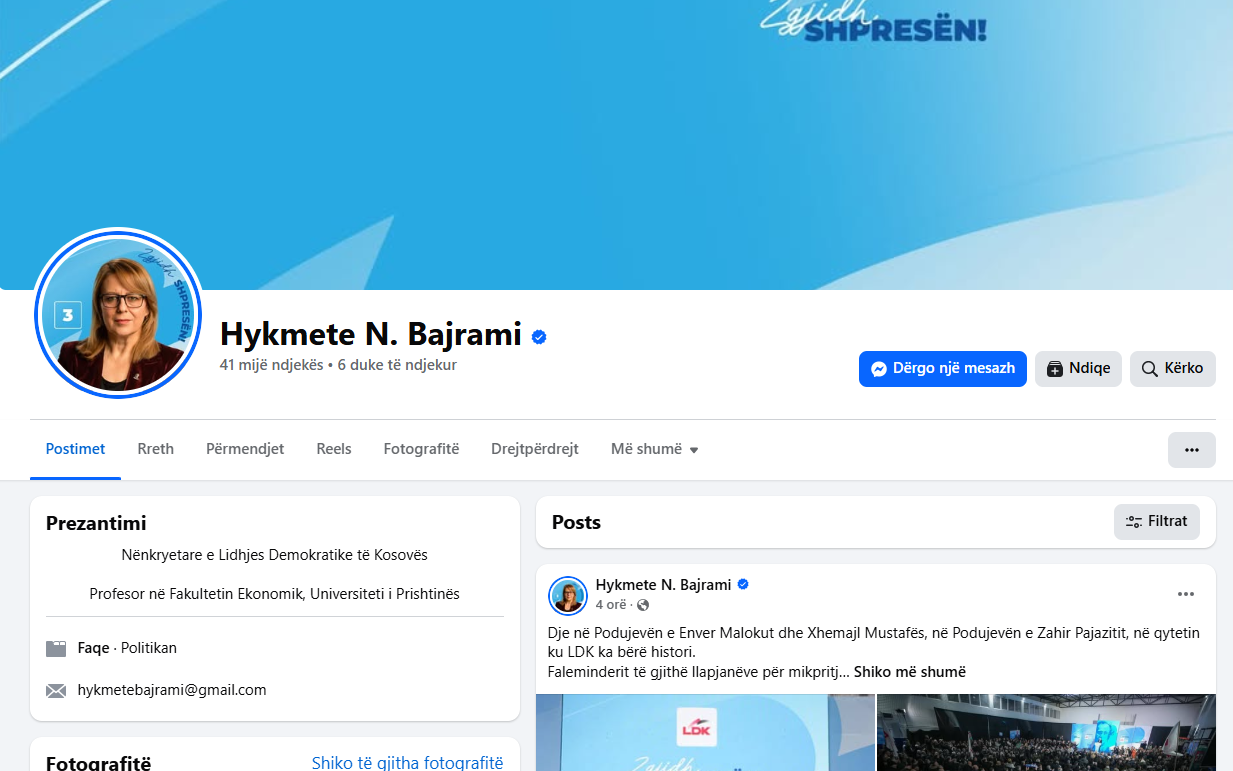
Task: Click the page flag icon next to Faqe
Action: click(56, 649)
